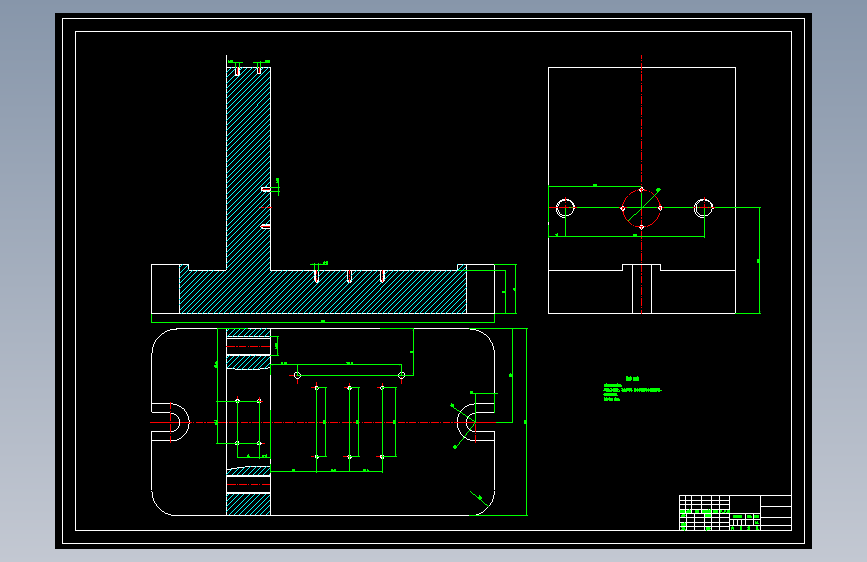867x562 pixels.
Task: Click the right bolt hole circle in side view
Action: (x=703, y=208)
